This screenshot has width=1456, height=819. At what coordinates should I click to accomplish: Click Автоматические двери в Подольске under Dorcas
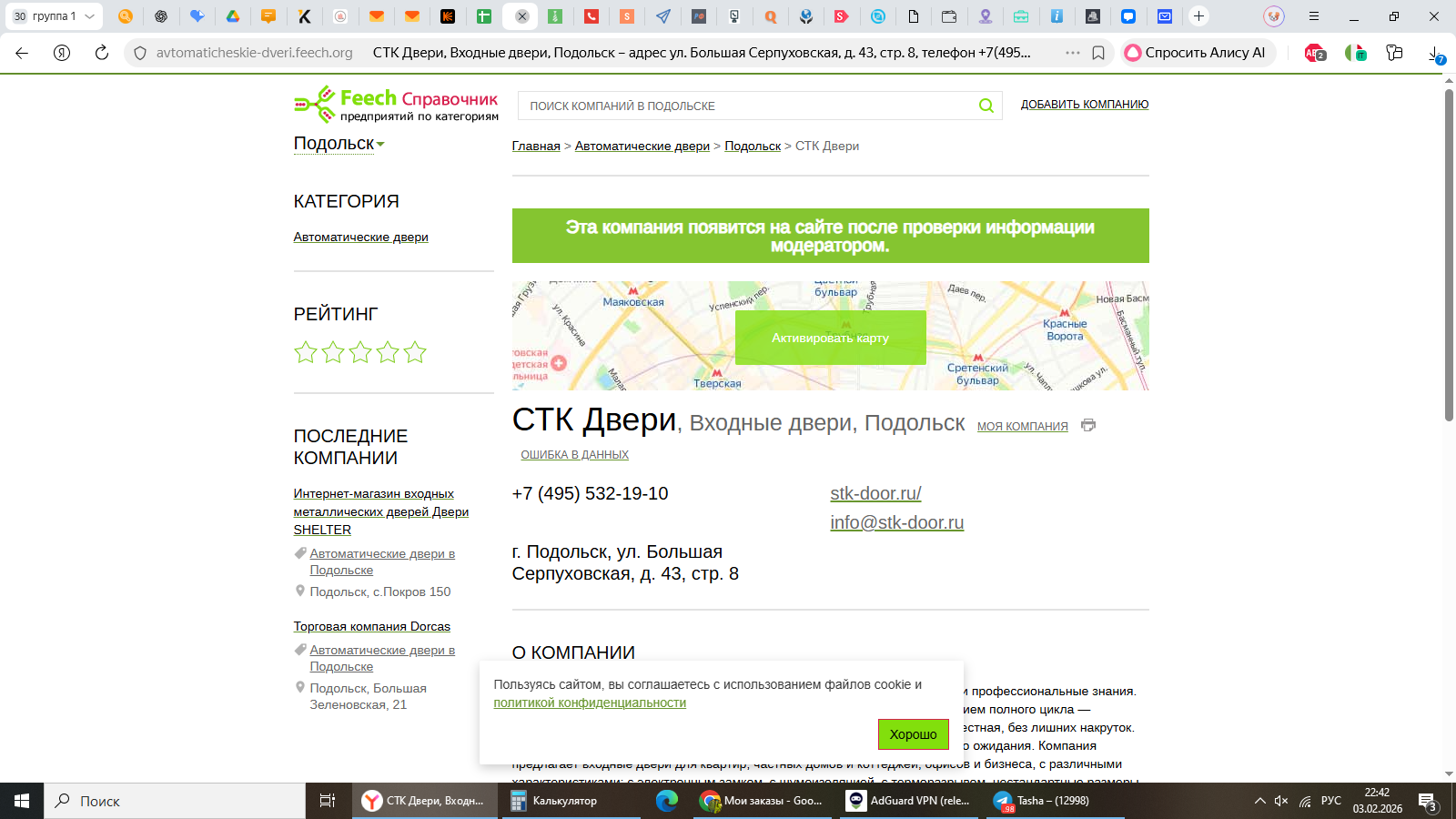[x=382, y=658]
